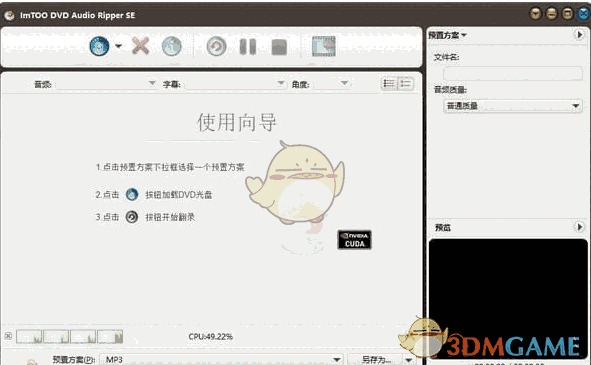The height and width of the screenshot is (365, 591).
Task: Click the NVIDIA CUDA badge
Action: pos(354,240)
